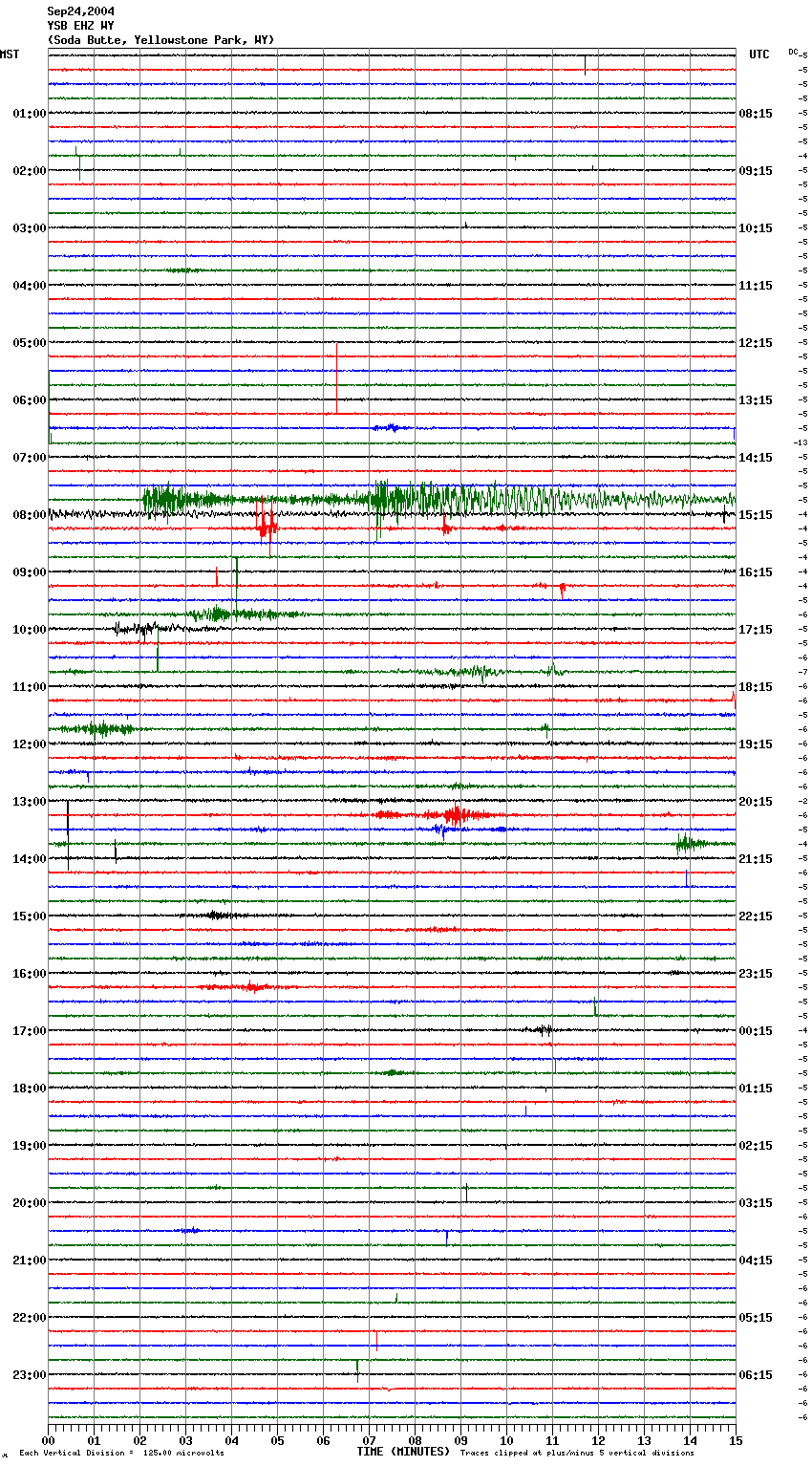Select the station code "YSB EHZ WY"
Image resolution: width=812 pixels, height=1466 pixels.
pos(81,26)
